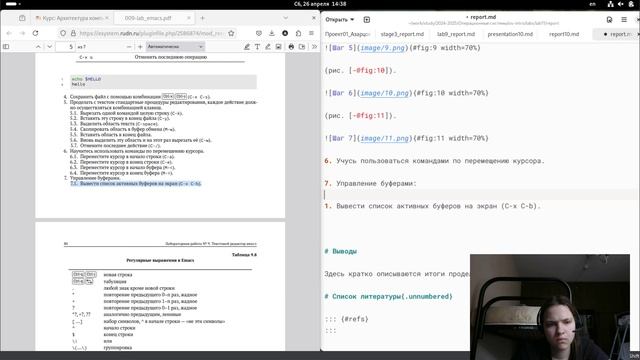The image size is (640, 360).
Task: Switch to stage3_report.md tab
Action: pos(402,34)
